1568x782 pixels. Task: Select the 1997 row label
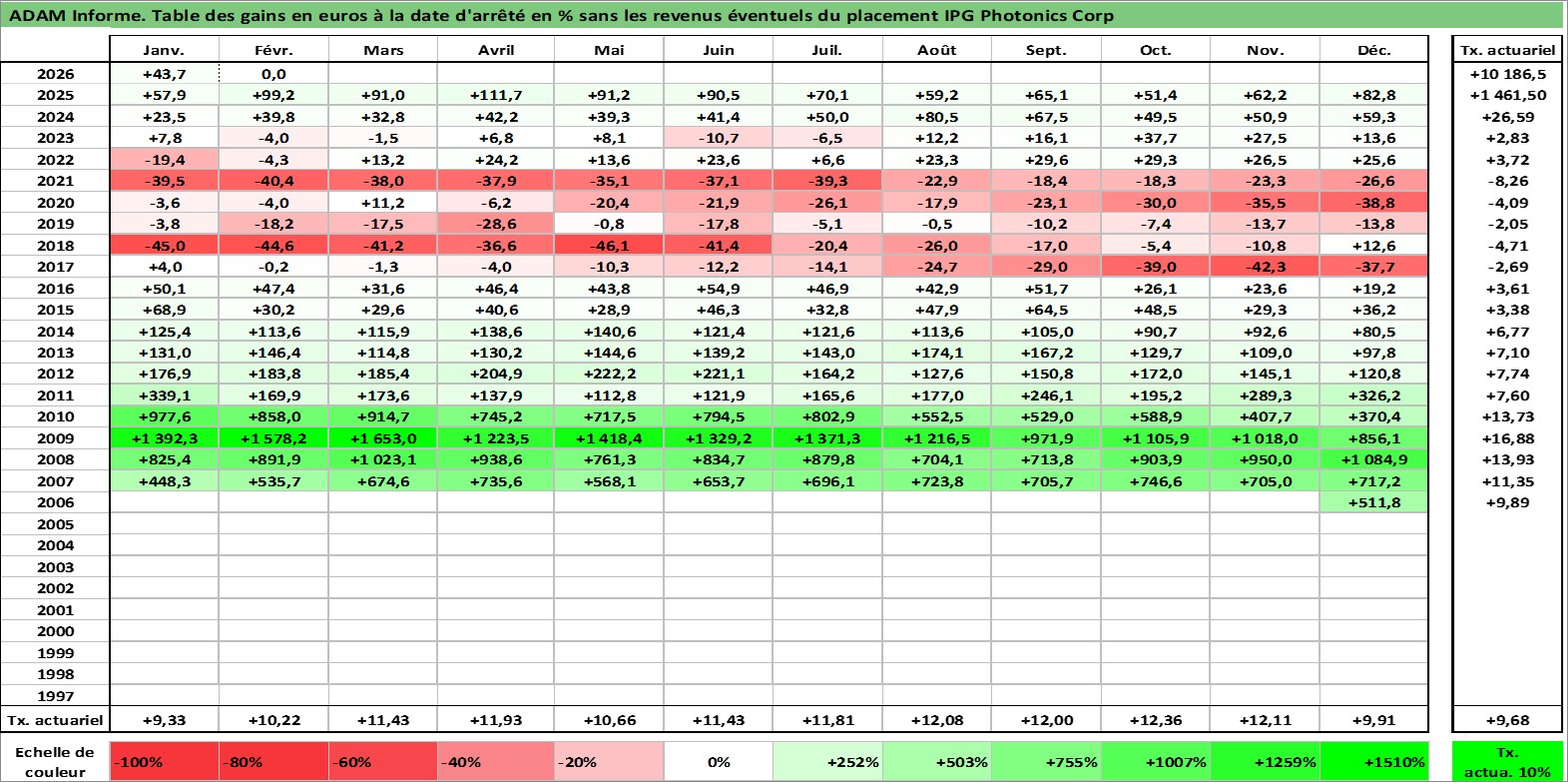coord(55,696)
